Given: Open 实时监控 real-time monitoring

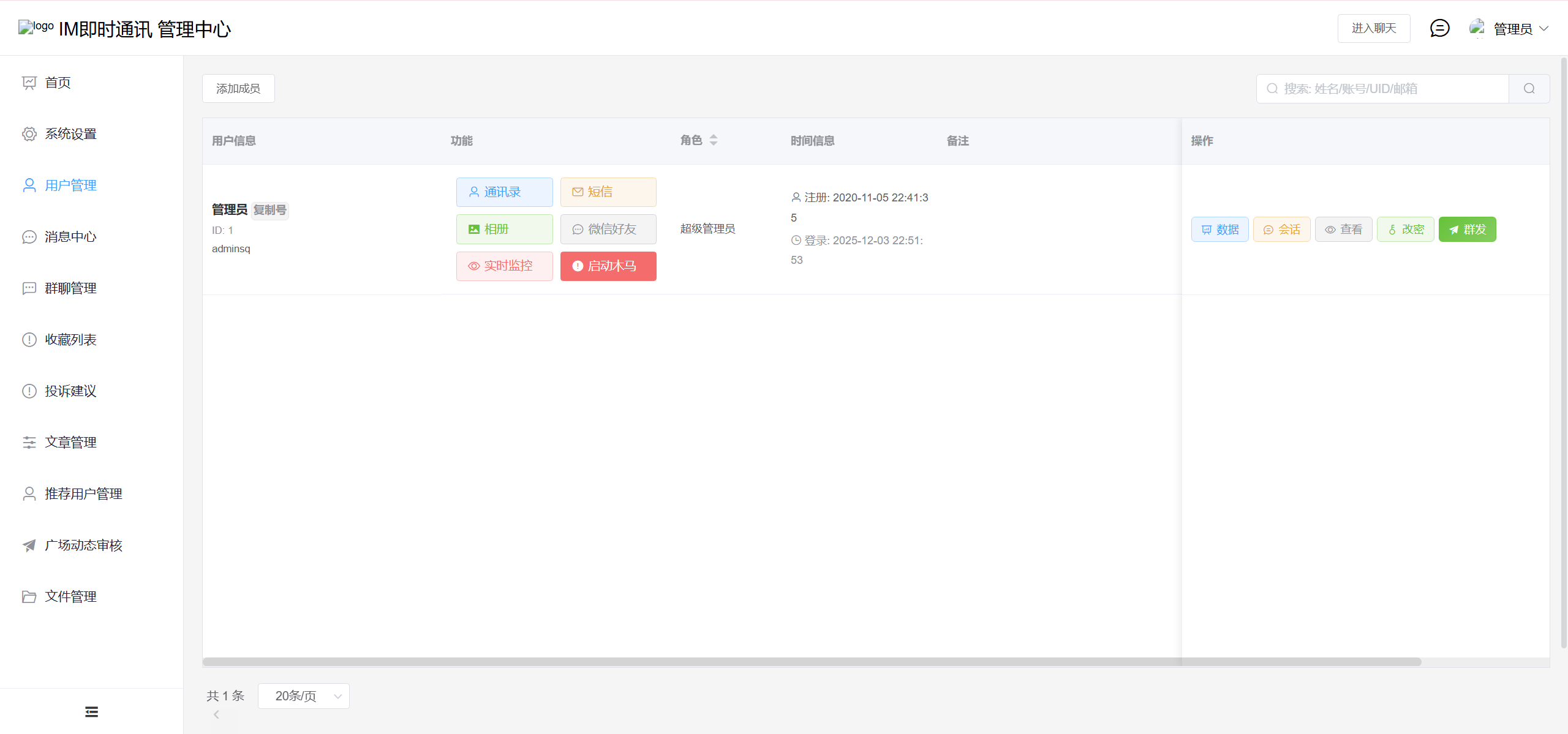Looking at the screenshot, I should [x=504, y=266].
